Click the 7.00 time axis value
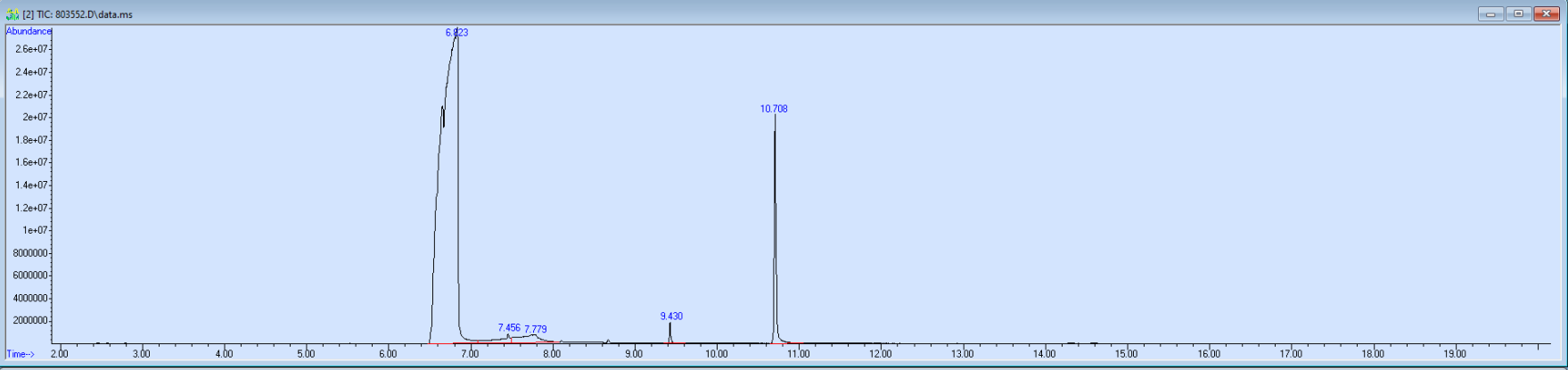The image size is (1568, 370). pyautogui.click(x=470, y=354)
